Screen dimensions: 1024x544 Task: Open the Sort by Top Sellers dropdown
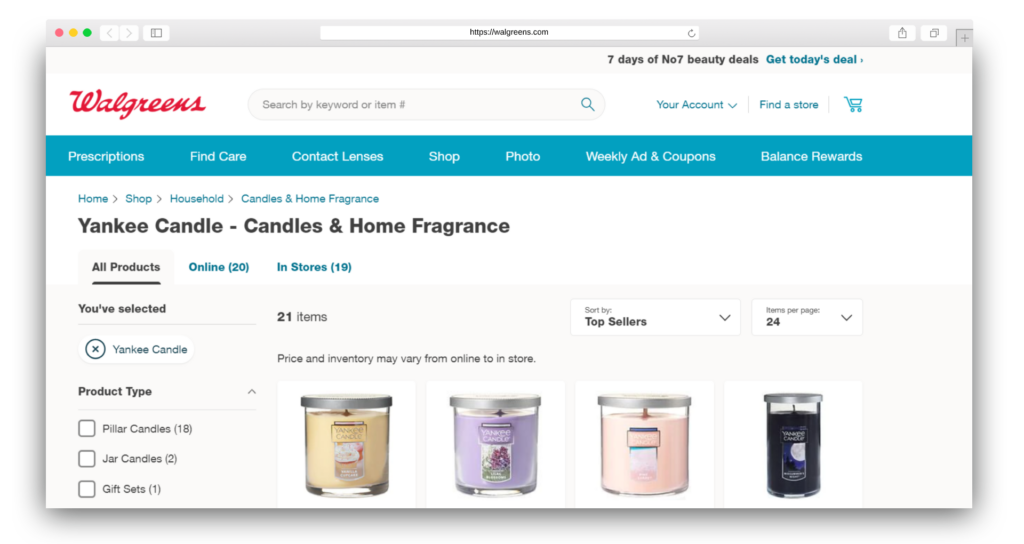(x=655, y=317)
